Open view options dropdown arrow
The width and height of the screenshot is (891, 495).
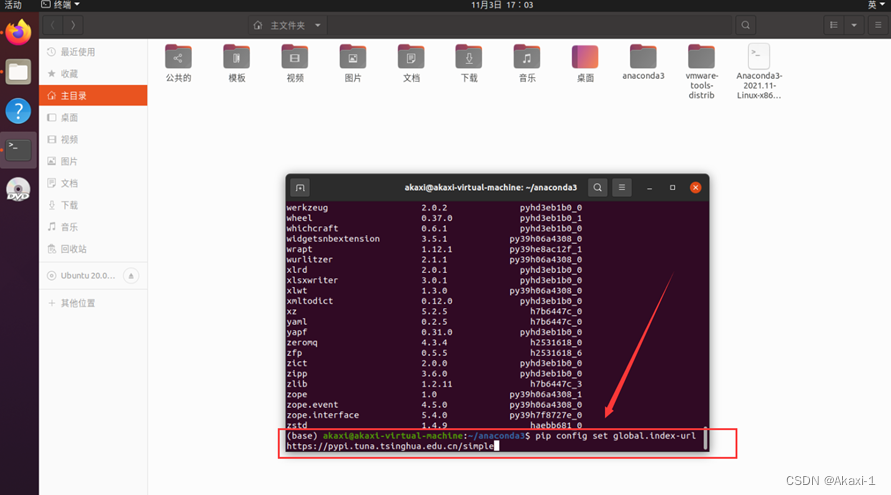pyautogui.click(x=854, y=25)
